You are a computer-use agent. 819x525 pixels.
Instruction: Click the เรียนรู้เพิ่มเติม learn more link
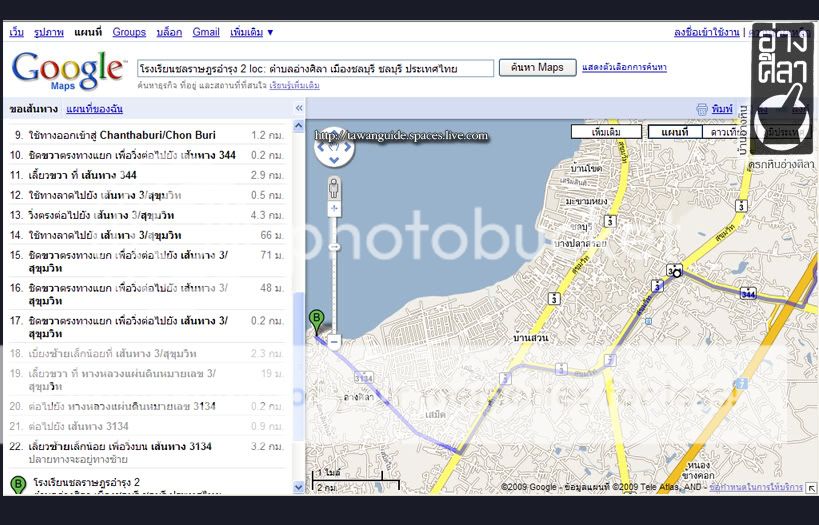point(295,85)
